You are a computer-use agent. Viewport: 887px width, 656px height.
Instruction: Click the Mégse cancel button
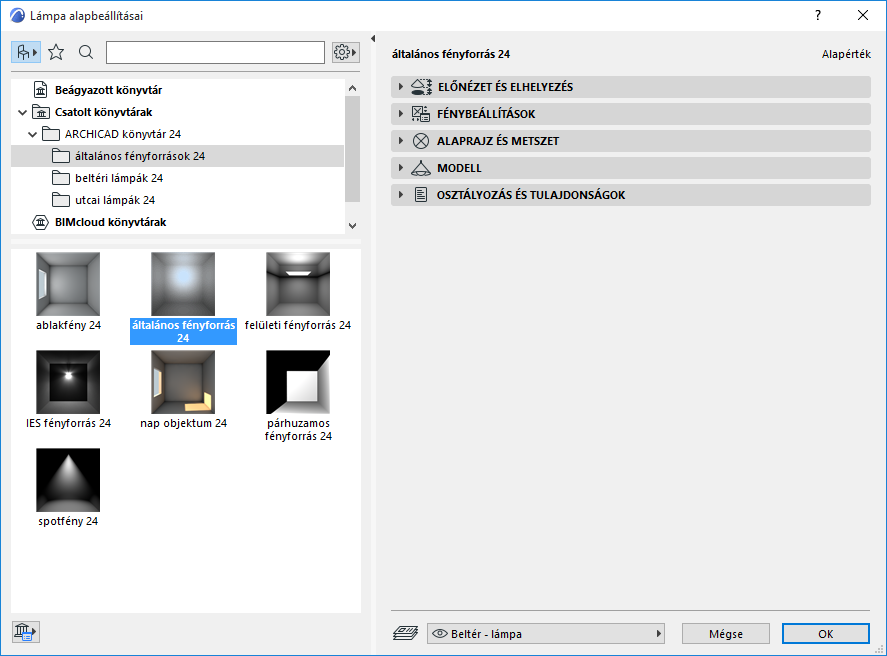[726, 634]
